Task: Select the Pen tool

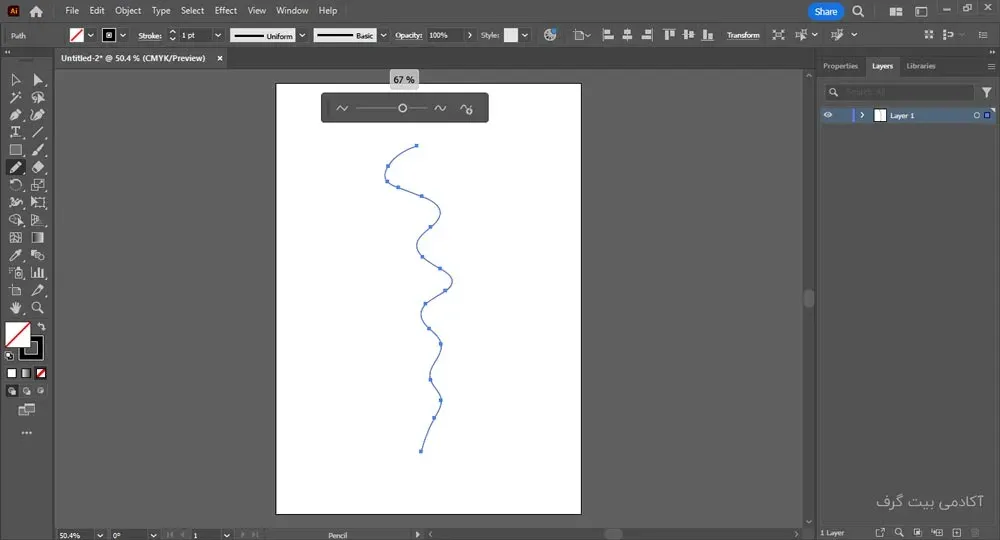Action: pos(15,115)
